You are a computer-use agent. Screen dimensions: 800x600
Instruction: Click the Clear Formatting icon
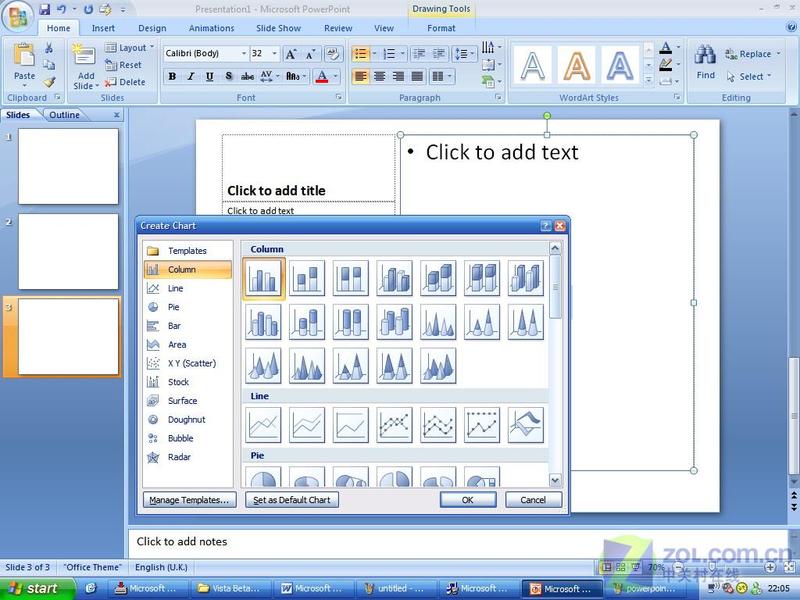click(333, 54)
